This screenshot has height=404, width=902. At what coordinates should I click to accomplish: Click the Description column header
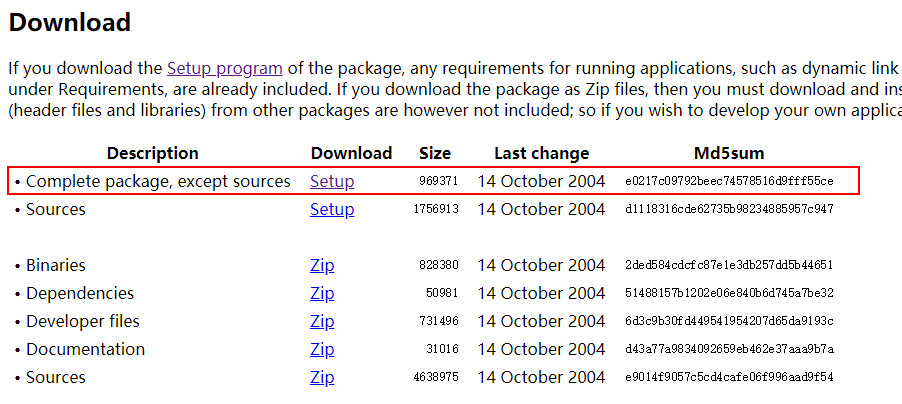(152, 153)
